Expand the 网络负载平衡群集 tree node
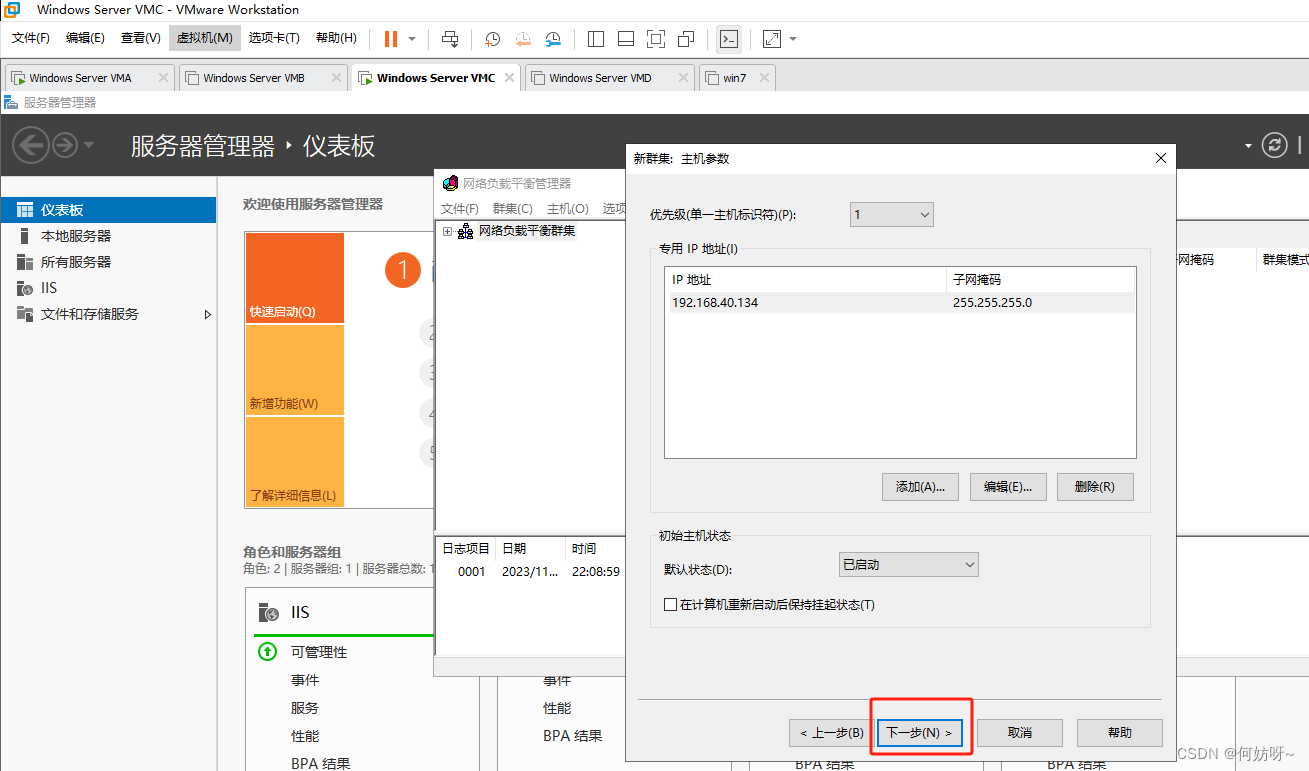The height and width of the screenshot is (771, 1309). (447, 232)
